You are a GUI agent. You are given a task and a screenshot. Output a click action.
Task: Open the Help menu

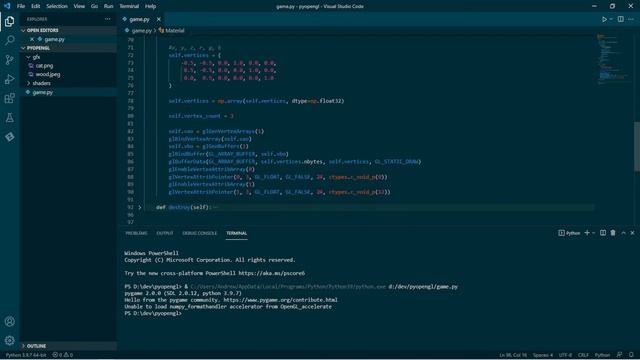coord(151,6)
